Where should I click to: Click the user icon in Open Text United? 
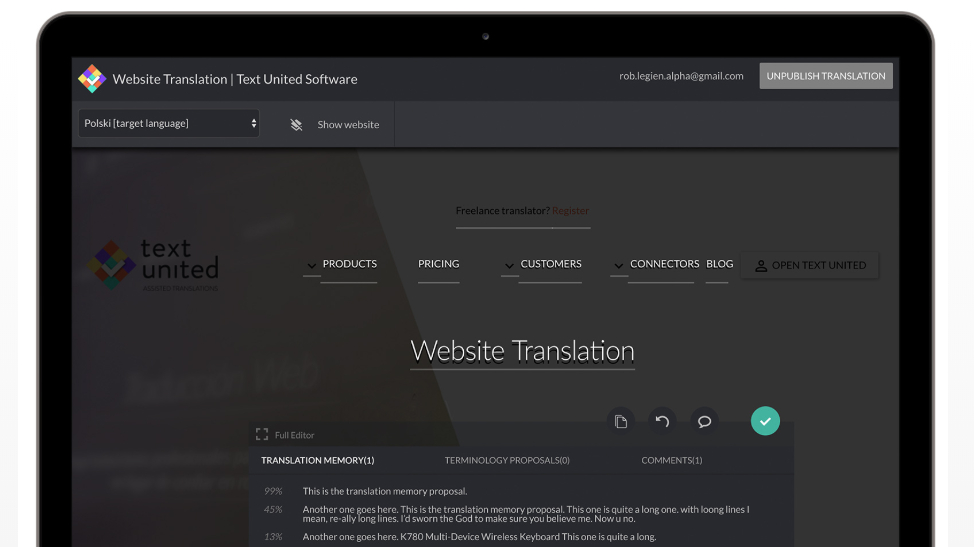point(760,266)
